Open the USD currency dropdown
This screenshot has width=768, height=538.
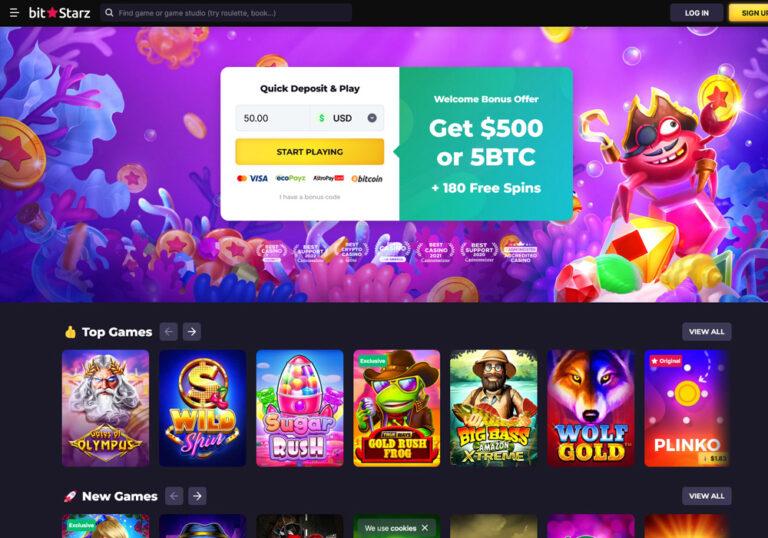[372, 118]
